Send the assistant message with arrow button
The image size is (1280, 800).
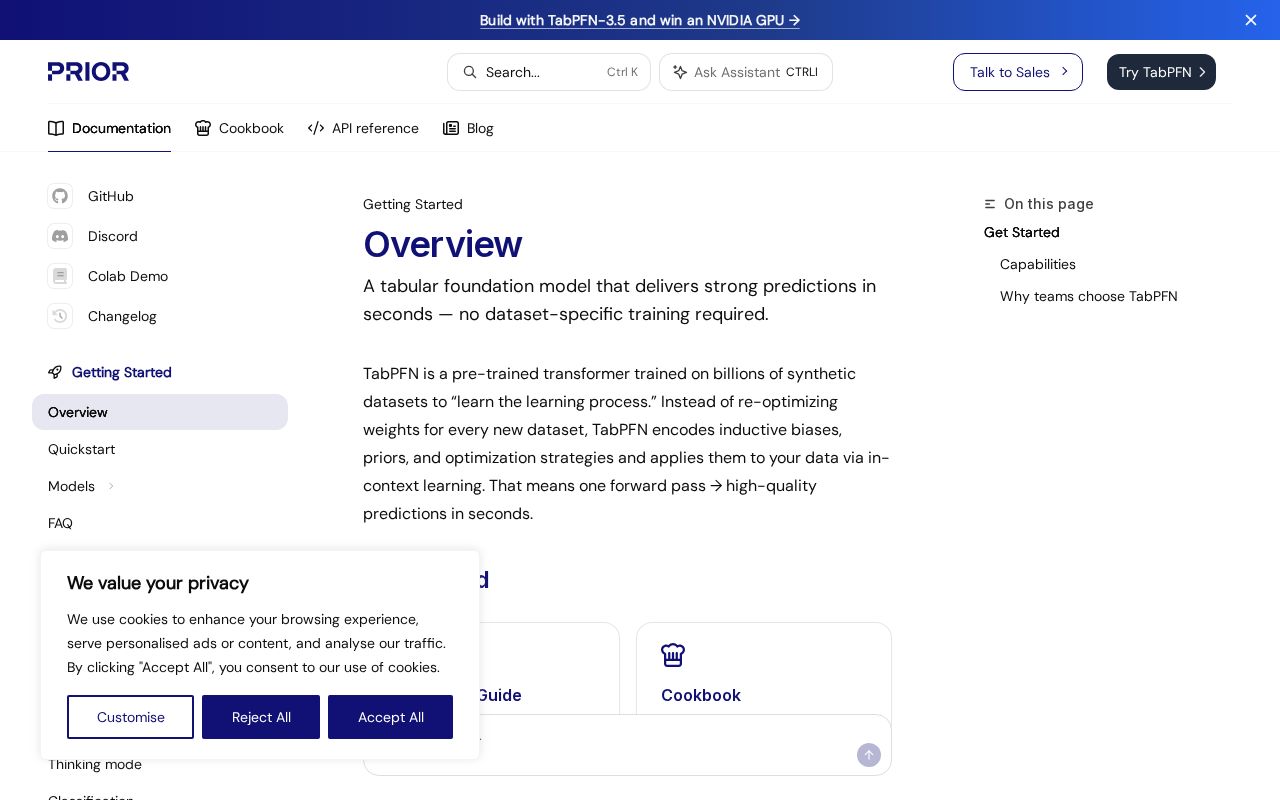pos(869,755)
